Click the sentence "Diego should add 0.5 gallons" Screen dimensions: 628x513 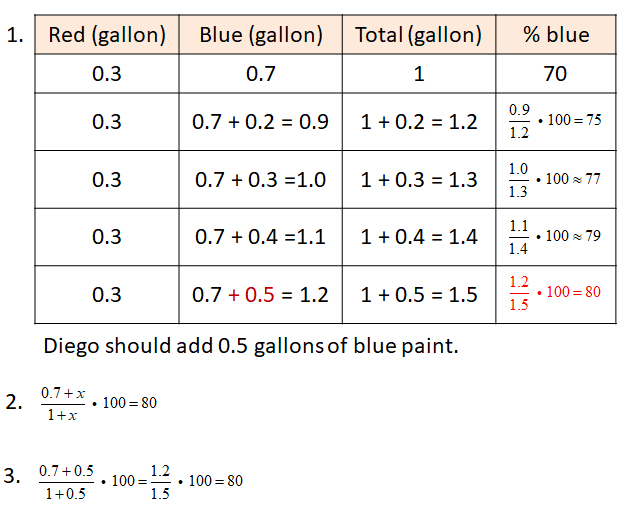[251, 347]
